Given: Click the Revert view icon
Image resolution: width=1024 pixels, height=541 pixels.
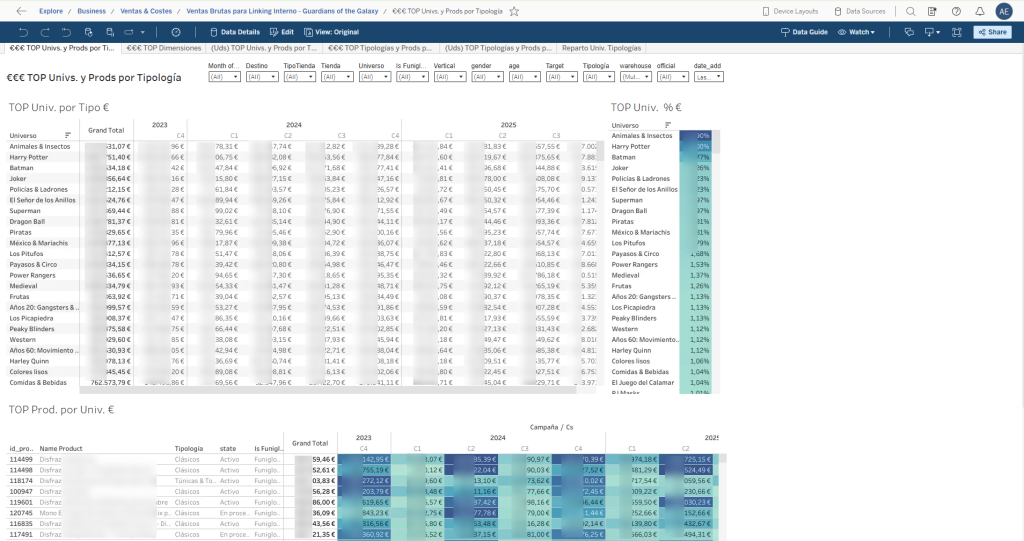Looking at the screenshot, I should [66, 32].
